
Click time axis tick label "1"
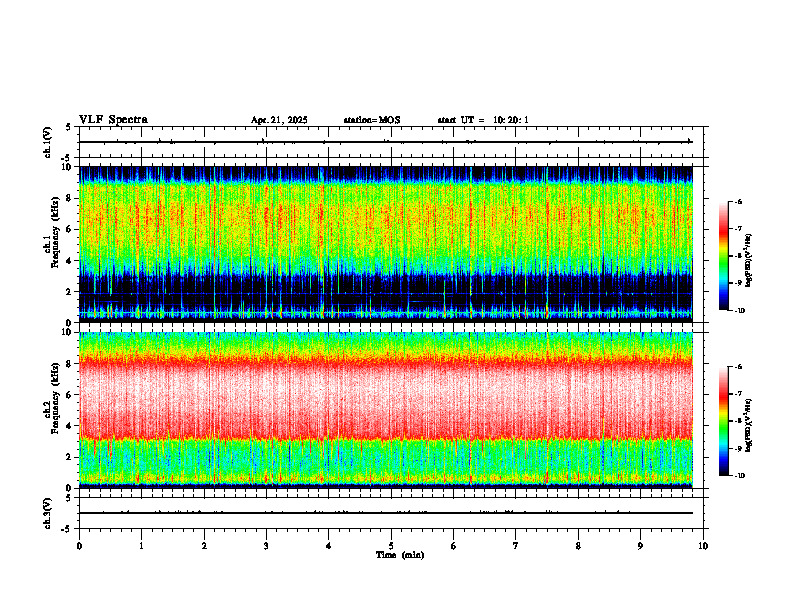click(141, 546)
